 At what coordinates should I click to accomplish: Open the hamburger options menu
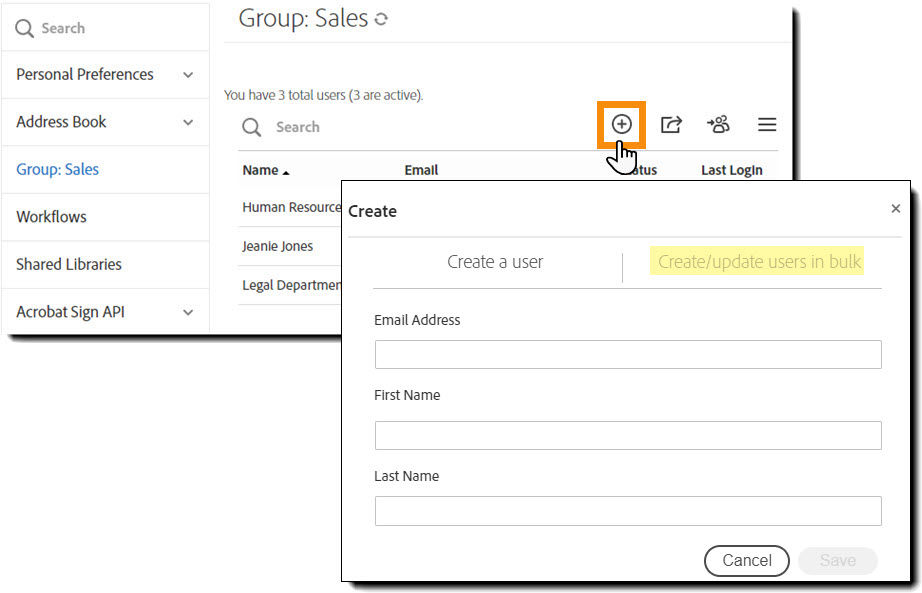[766, 124]
